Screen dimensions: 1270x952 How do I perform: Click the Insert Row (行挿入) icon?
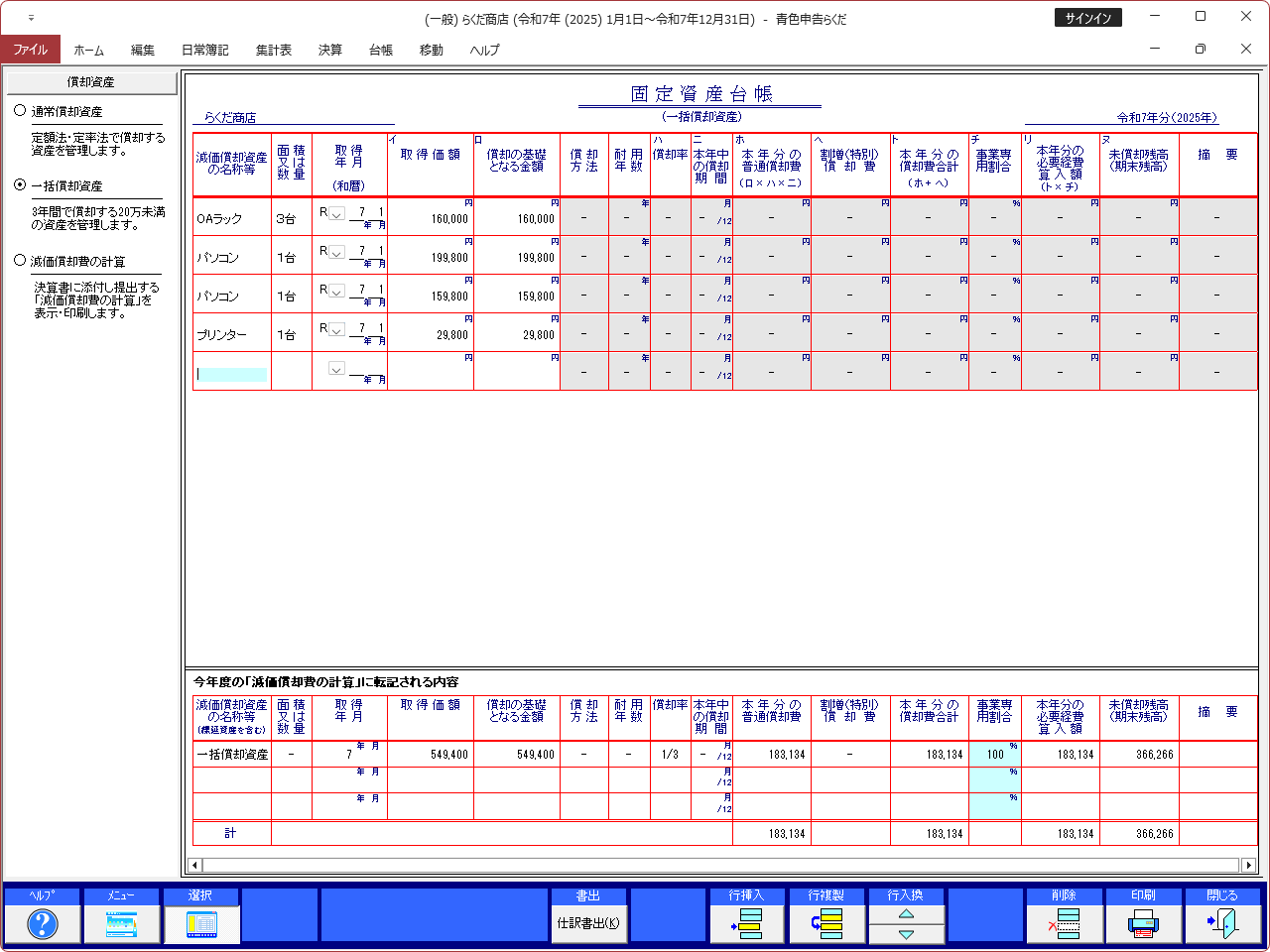tap(747, 924)
